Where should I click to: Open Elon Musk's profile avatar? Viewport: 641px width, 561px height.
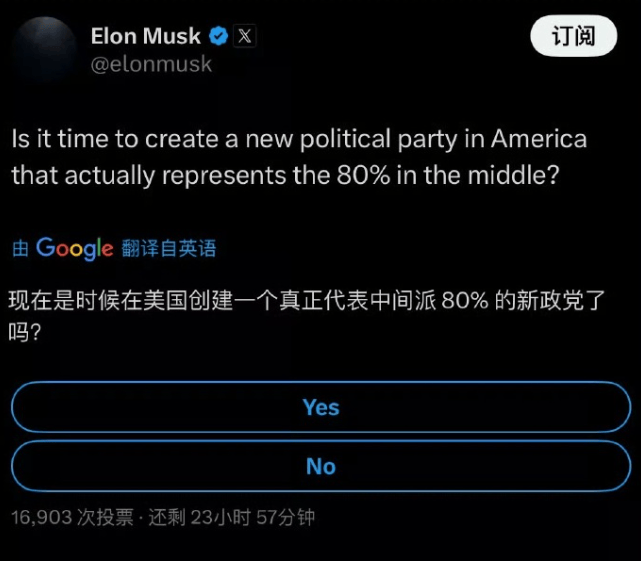point(45,50)
